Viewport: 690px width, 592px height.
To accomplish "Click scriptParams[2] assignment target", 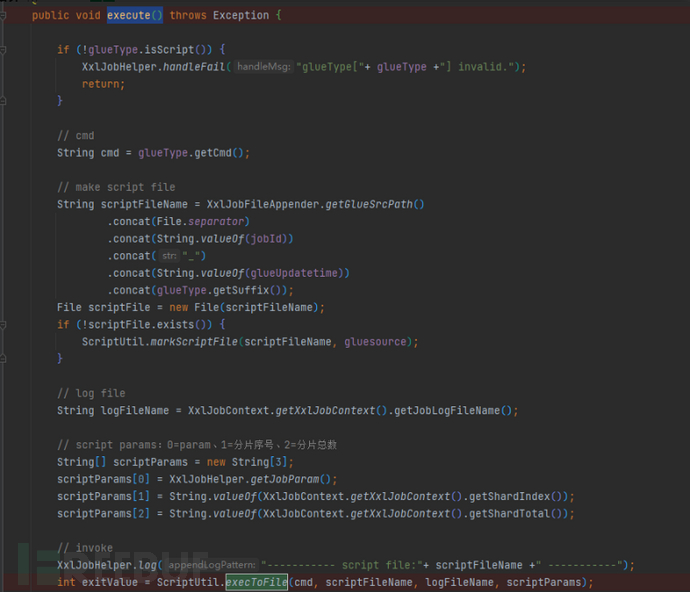I will pyautogui.click(x=103, y=513).
